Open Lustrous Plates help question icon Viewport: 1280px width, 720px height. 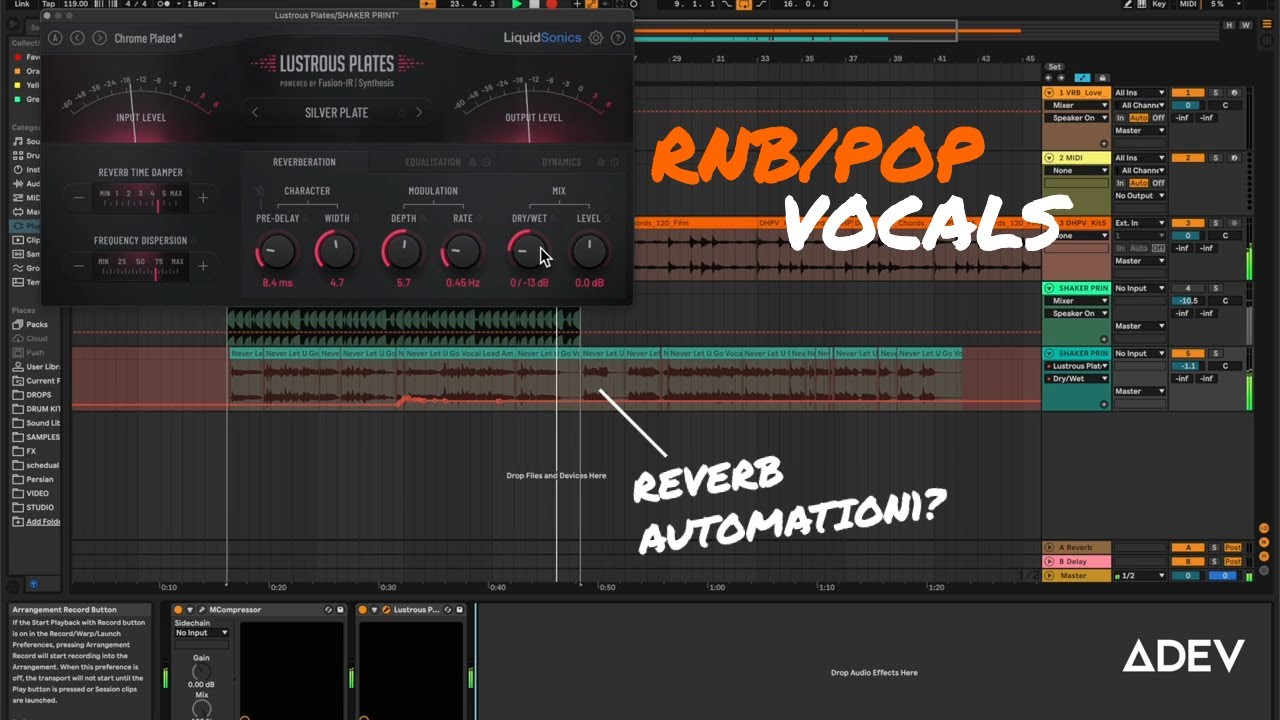[618, 38]
